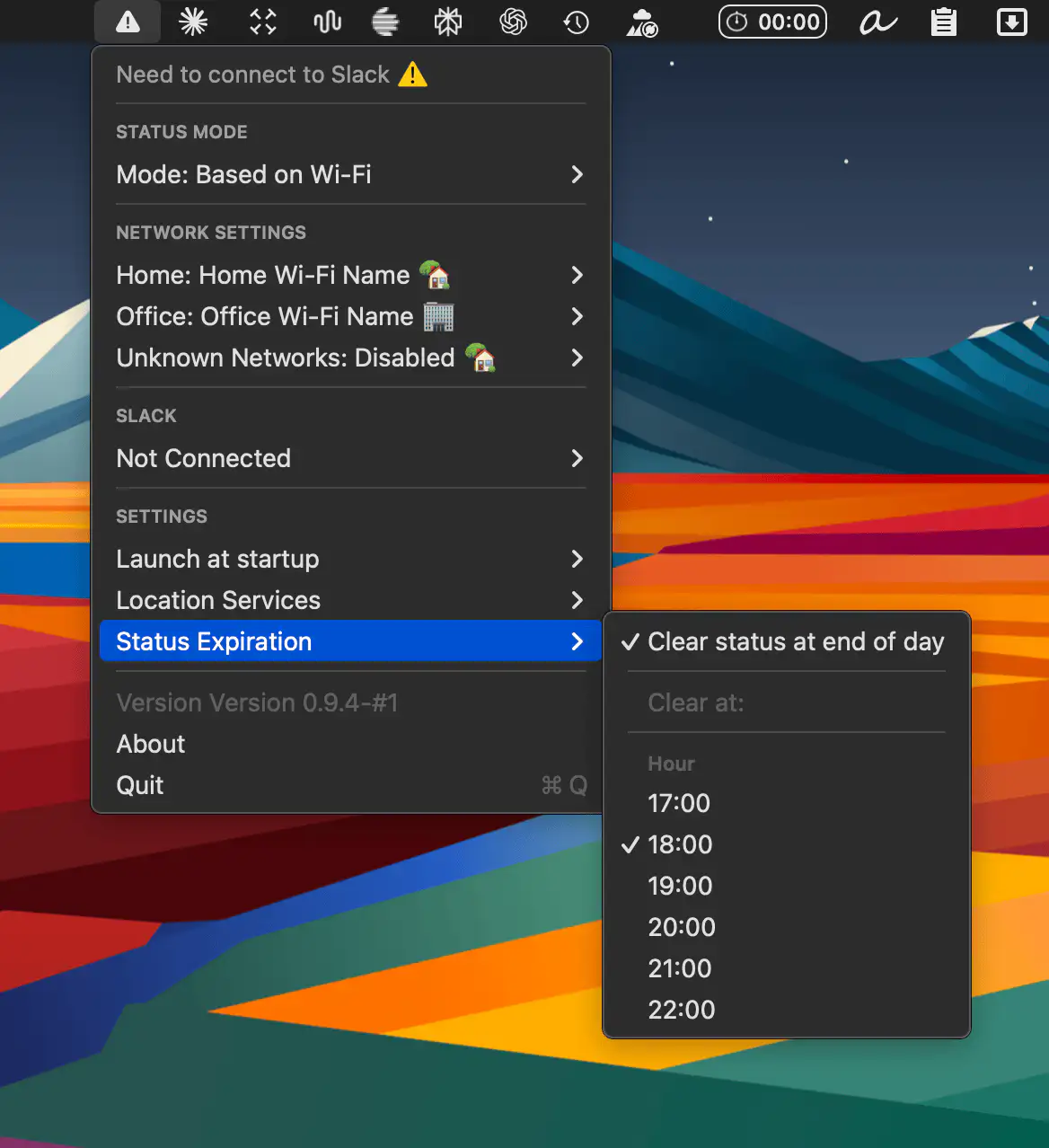Viewport: 1049px width, 1148px height.
Task: Click the cursive signature script icon
Action: (877, 22)
